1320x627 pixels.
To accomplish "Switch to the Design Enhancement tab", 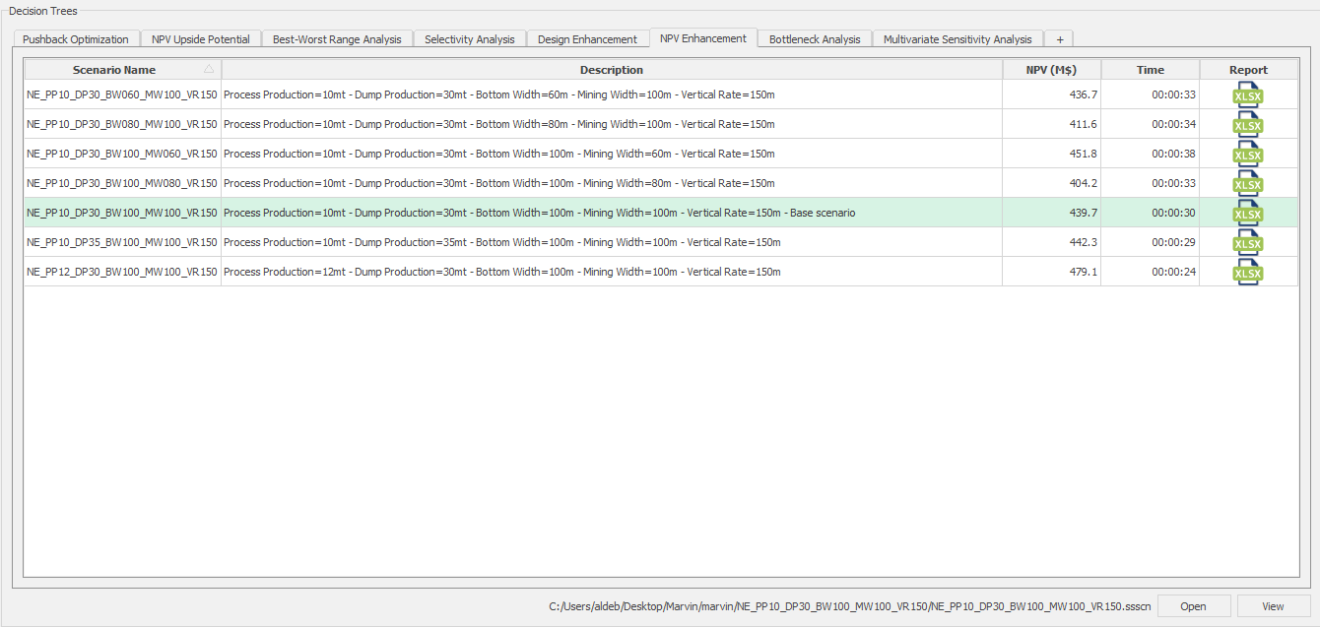I will 588,38.
